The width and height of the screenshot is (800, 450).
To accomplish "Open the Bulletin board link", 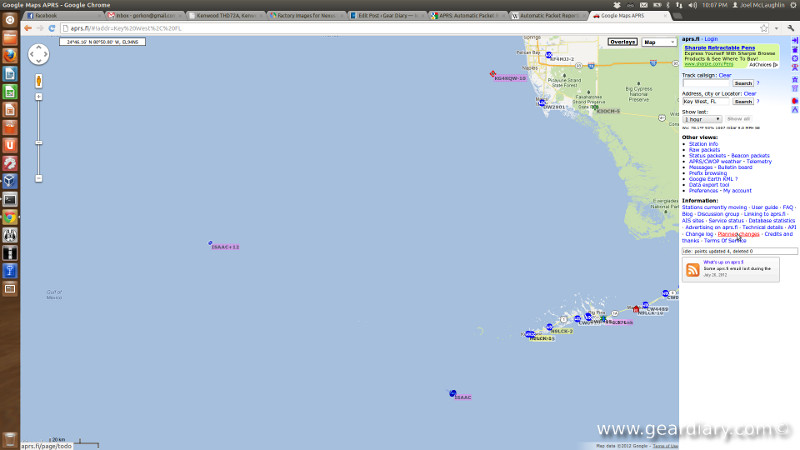I will 735,167.
